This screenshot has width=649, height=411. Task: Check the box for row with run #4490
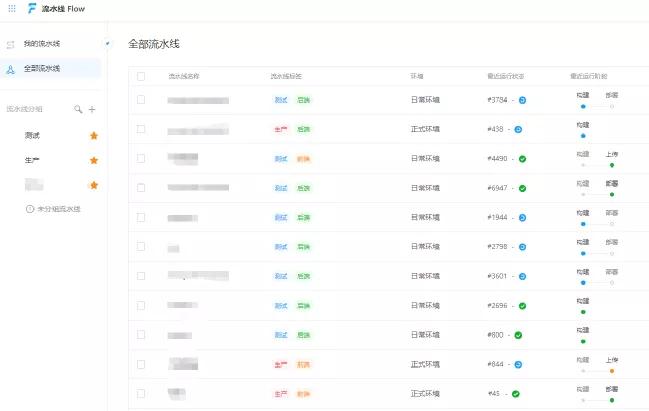pyautogui.click(x=141, y=159)
